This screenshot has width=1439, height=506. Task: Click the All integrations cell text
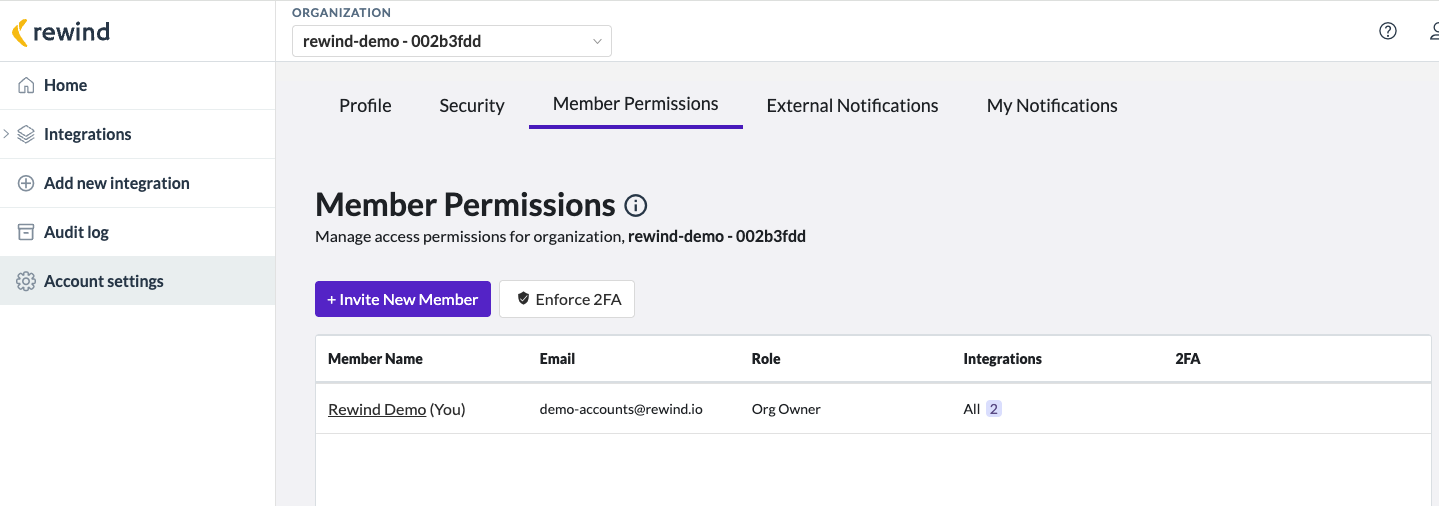pos(972,409)
